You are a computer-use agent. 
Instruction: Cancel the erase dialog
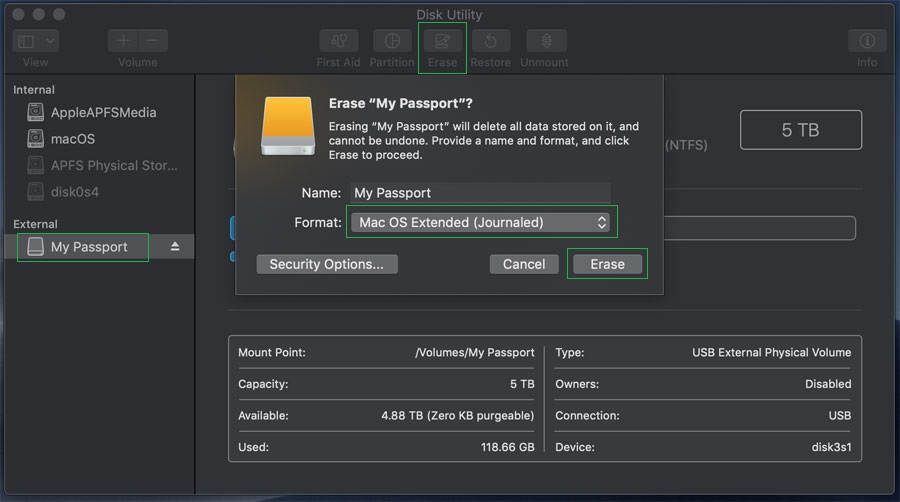point(524,264)
